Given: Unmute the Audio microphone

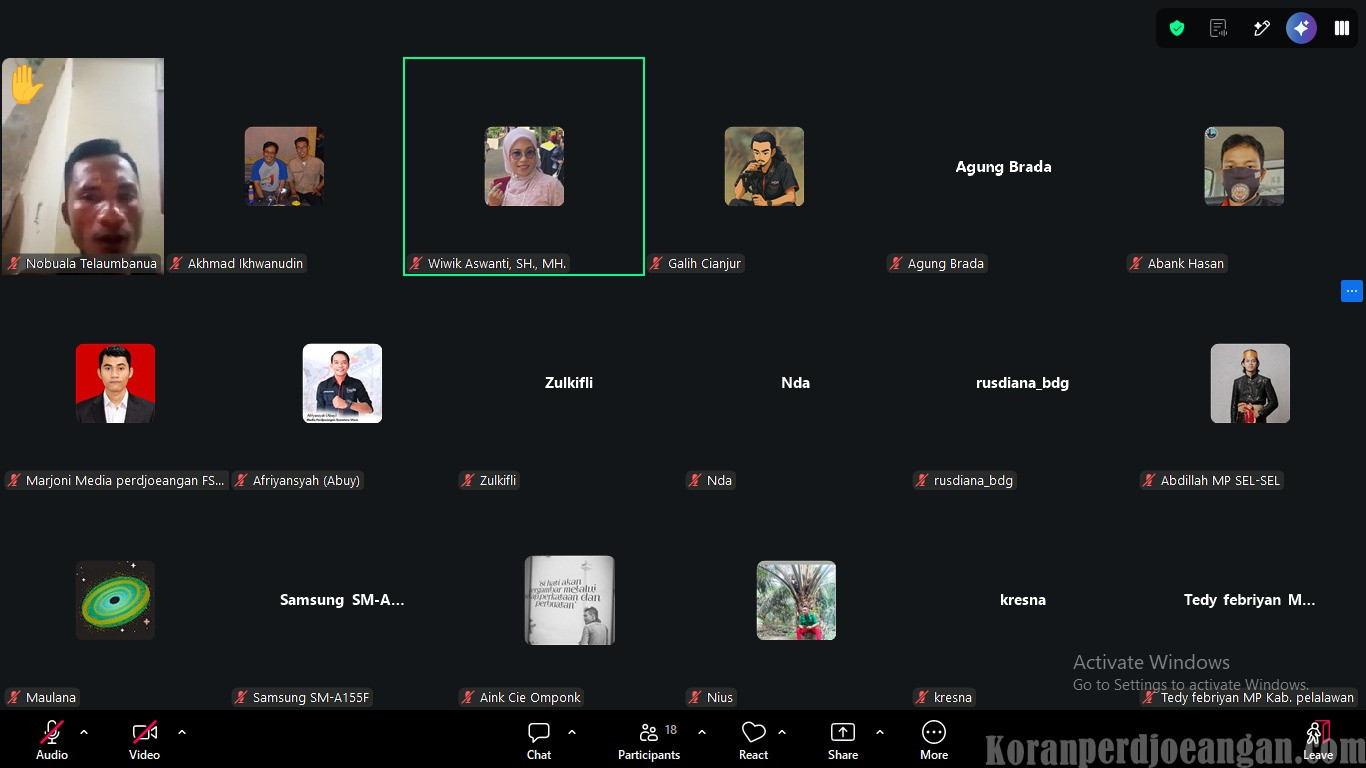Looking at the screenshot, I should click(x=52, y=741).
